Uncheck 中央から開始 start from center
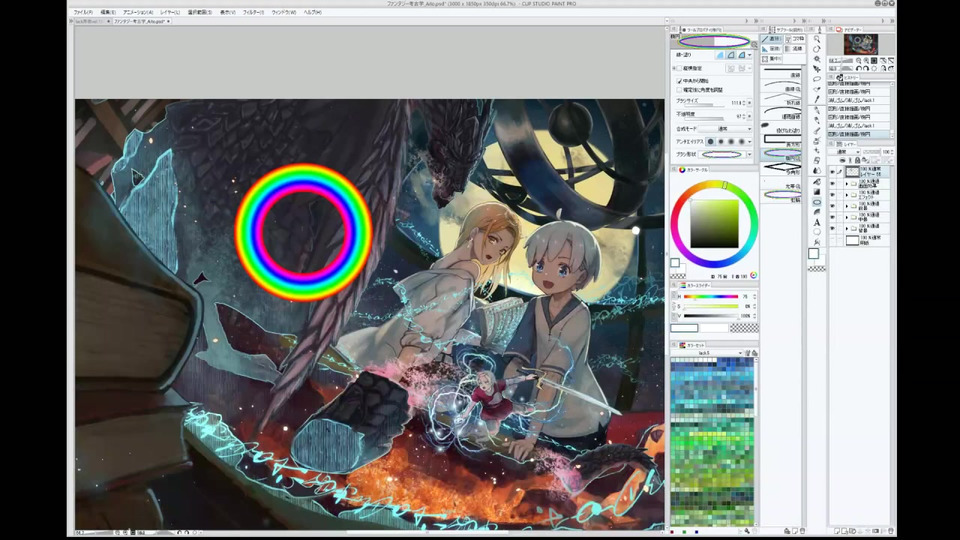960x540 pixels. (x=679, y=81)
